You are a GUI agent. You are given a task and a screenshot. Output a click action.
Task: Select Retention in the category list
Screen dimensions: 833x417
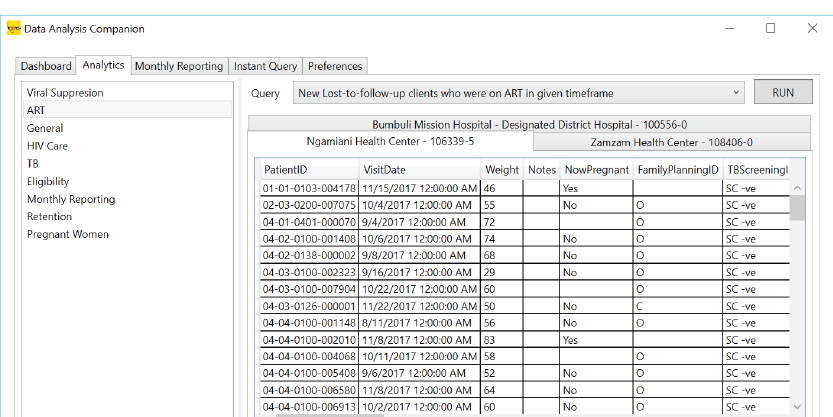[x=50, y=216]
